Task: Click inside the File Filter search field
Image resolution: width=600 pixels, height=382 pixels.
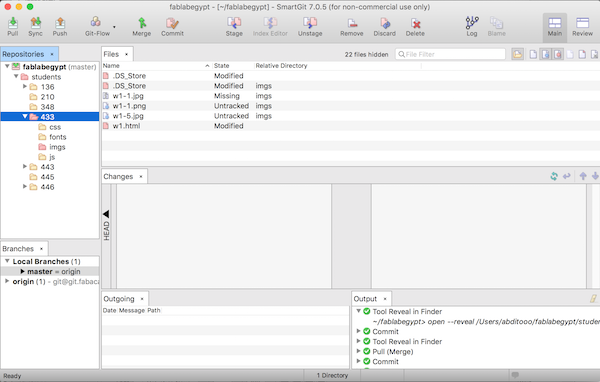Action: point(450,54)
